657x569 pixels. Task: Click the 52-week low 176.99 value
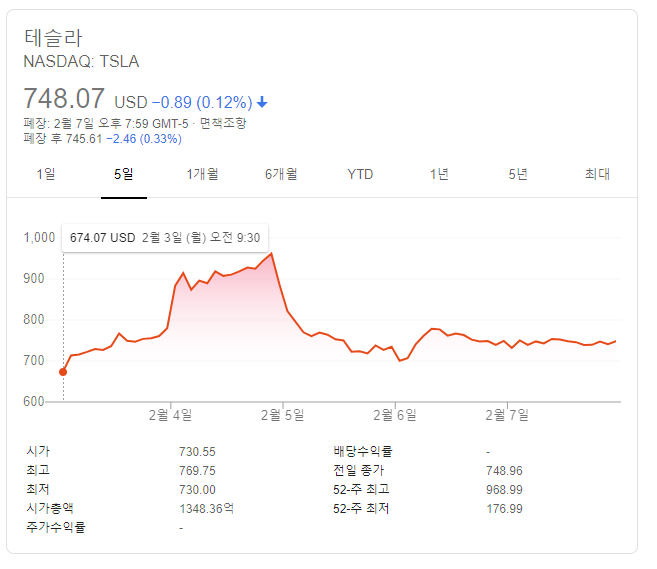tap(504, 509)
